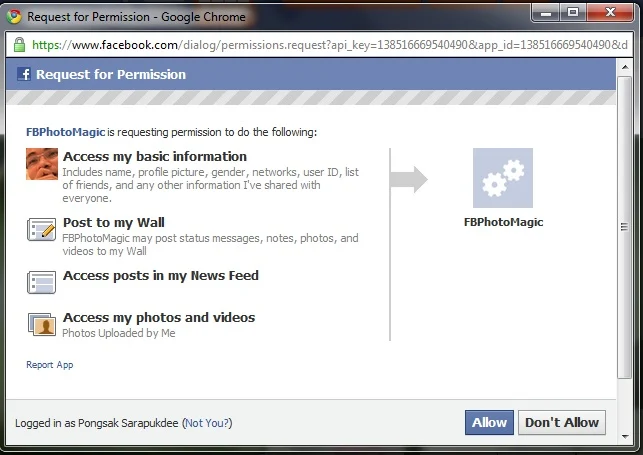Click the green SSL padlock icon

[x=19, y=45]
